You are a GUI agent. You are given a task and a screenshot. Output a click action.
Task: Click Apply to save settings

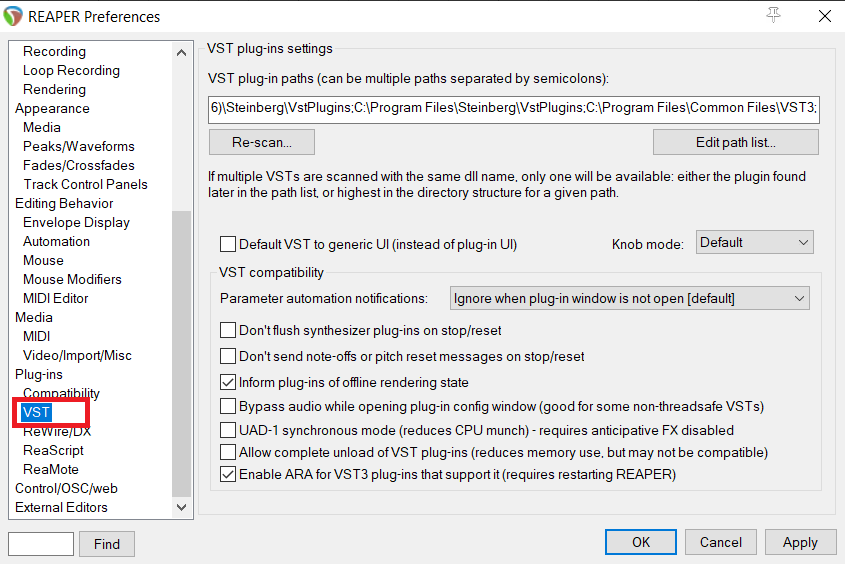pos(800,542)
